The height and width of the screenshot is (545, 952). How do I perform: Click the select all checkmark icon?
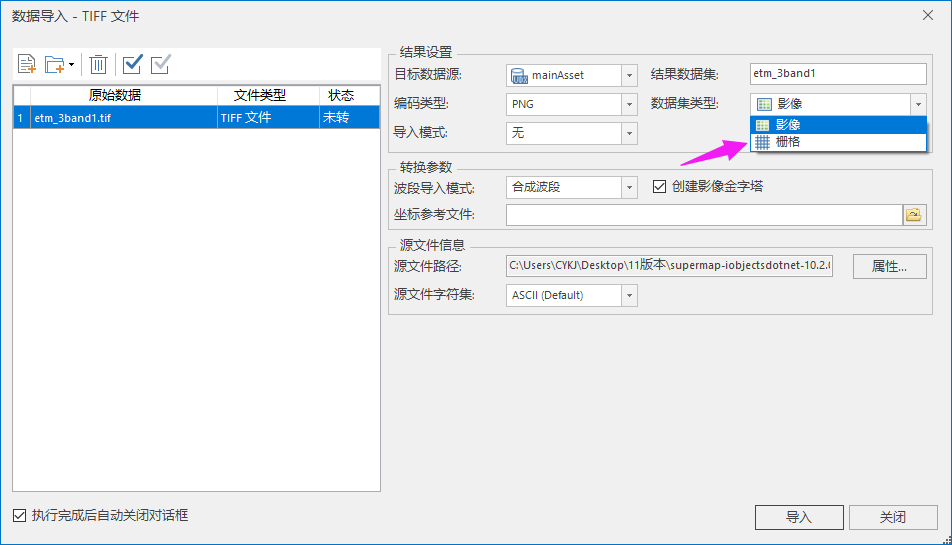coord(132,64)
